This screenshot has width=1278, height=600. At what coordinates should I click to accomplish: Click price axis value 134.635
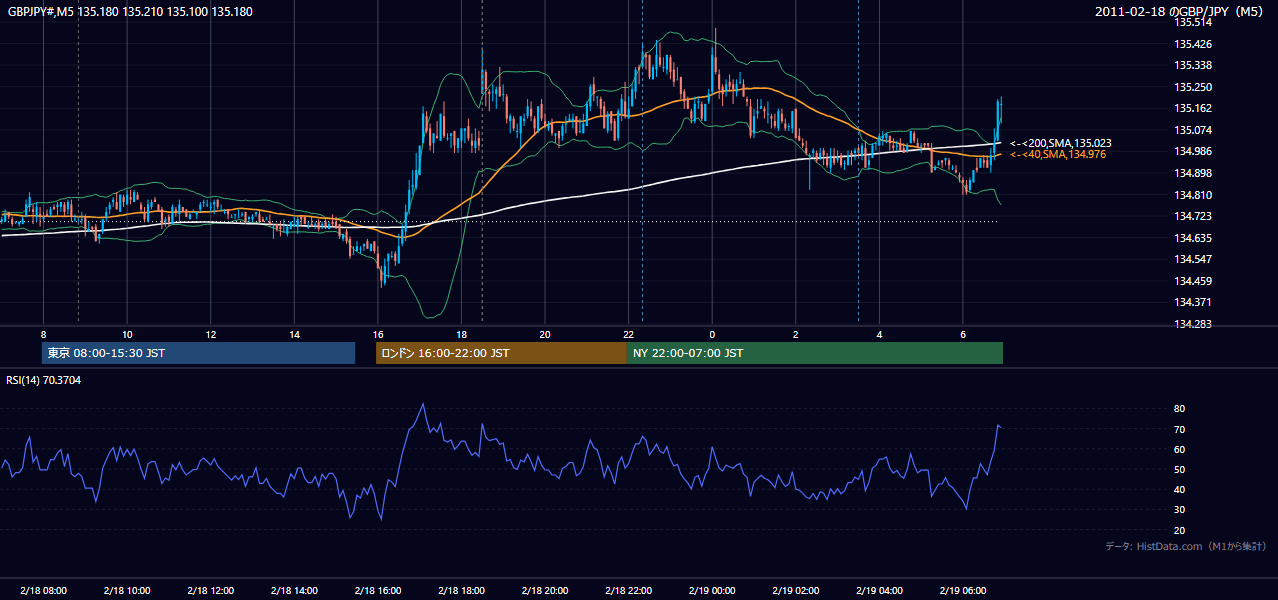tap(1192, 238)
